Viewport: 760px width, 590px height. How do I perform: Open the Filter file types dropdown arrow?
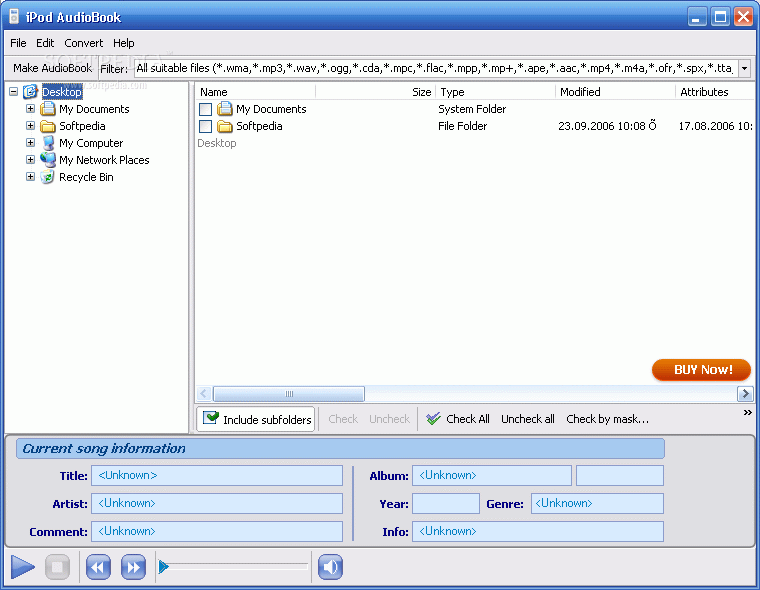[x=744, y=68]
